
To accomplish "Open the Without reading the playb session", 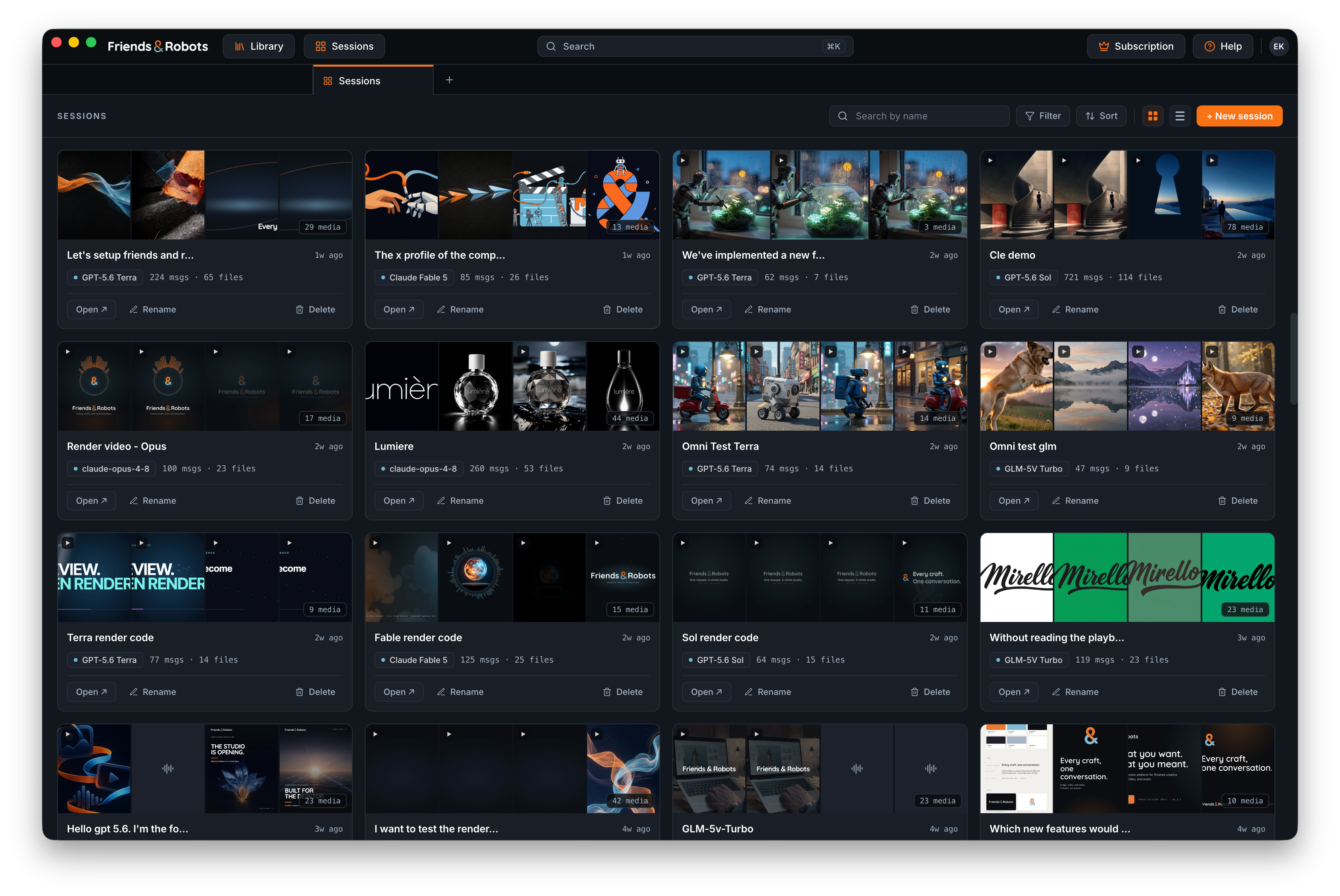I will coord(1013,692).
